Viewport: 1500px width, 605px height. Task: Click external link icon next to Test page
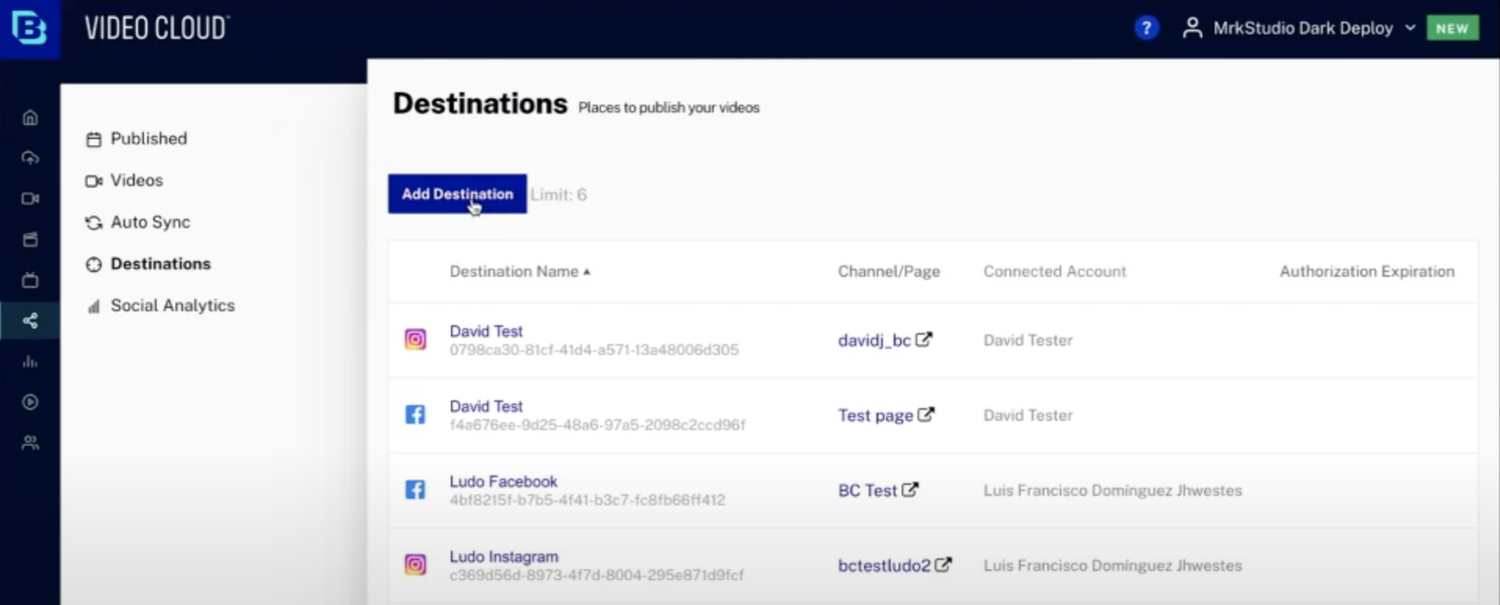coord(926,414)
